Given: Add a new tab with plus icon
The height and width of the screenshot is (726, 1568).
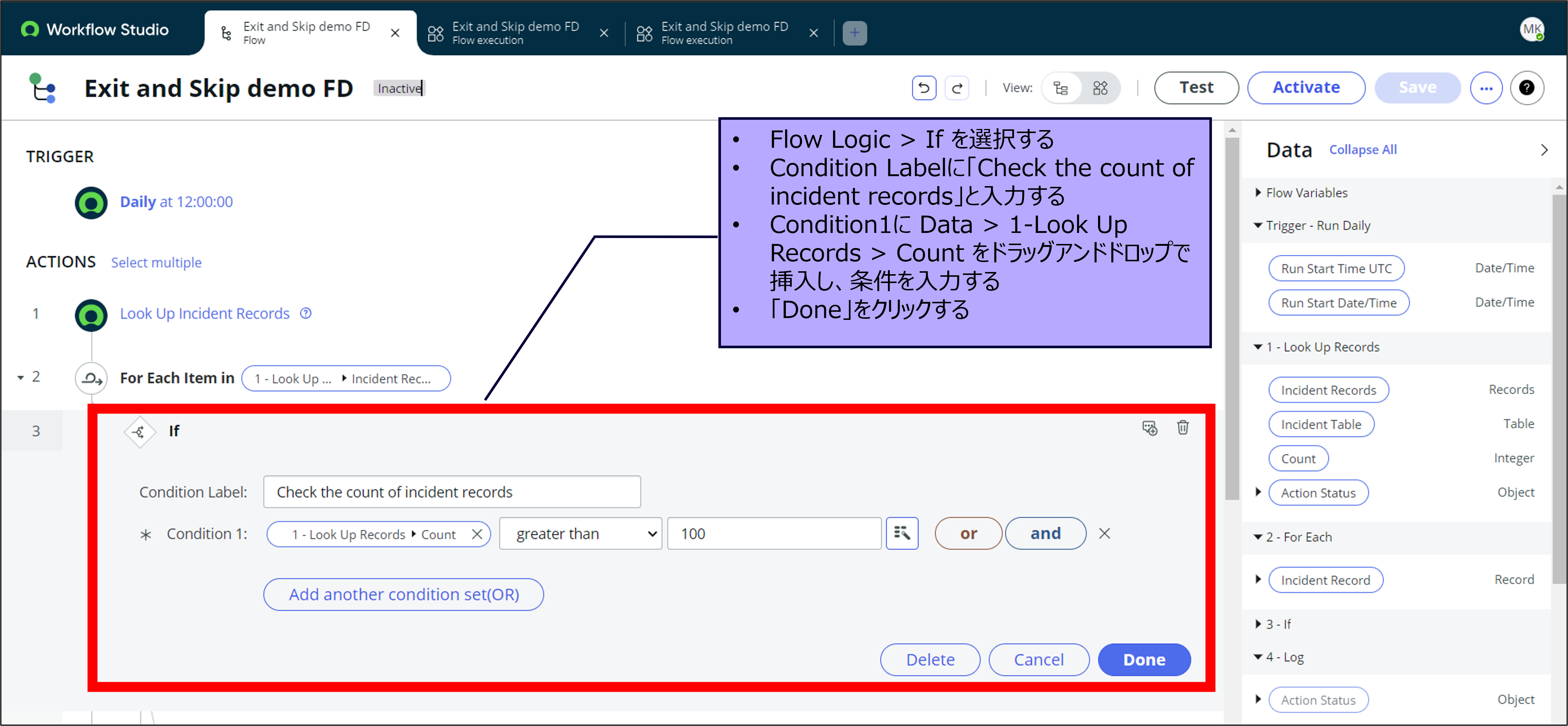Looking at the screenshot, I should [854, 33].
